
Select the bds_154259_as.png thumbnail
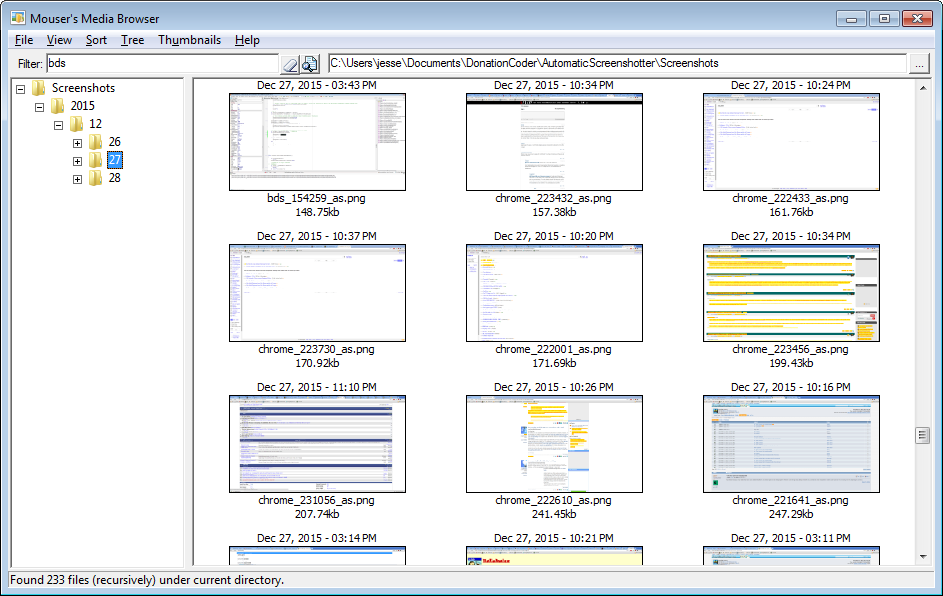[317, 142]
